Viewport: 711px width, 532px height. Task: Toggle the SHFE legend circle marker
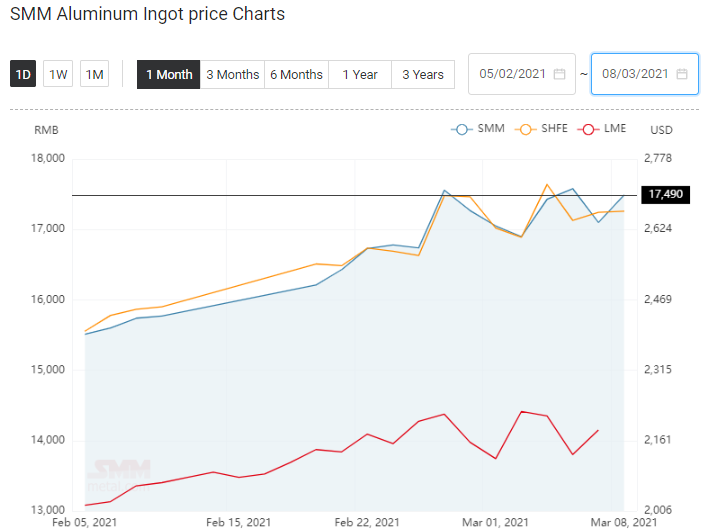[x=525, y=129]
